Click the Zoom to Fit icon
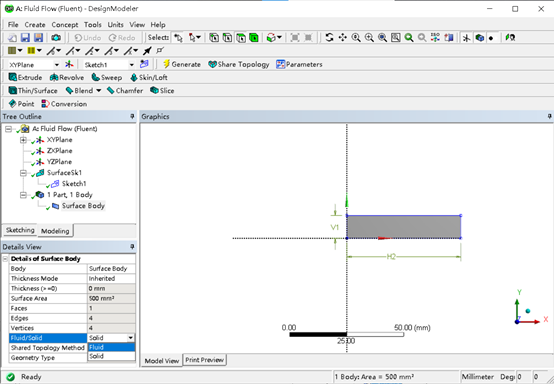Screen dimensions: 554x384 [x=382, y=37]
